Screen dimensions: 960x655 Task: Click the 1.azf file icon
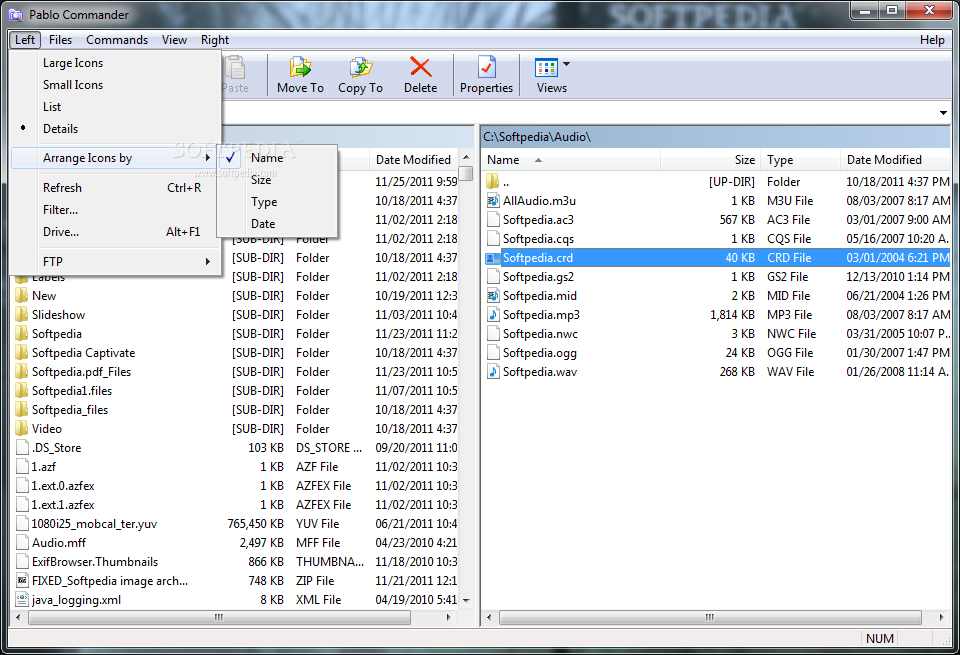point(22,466)
